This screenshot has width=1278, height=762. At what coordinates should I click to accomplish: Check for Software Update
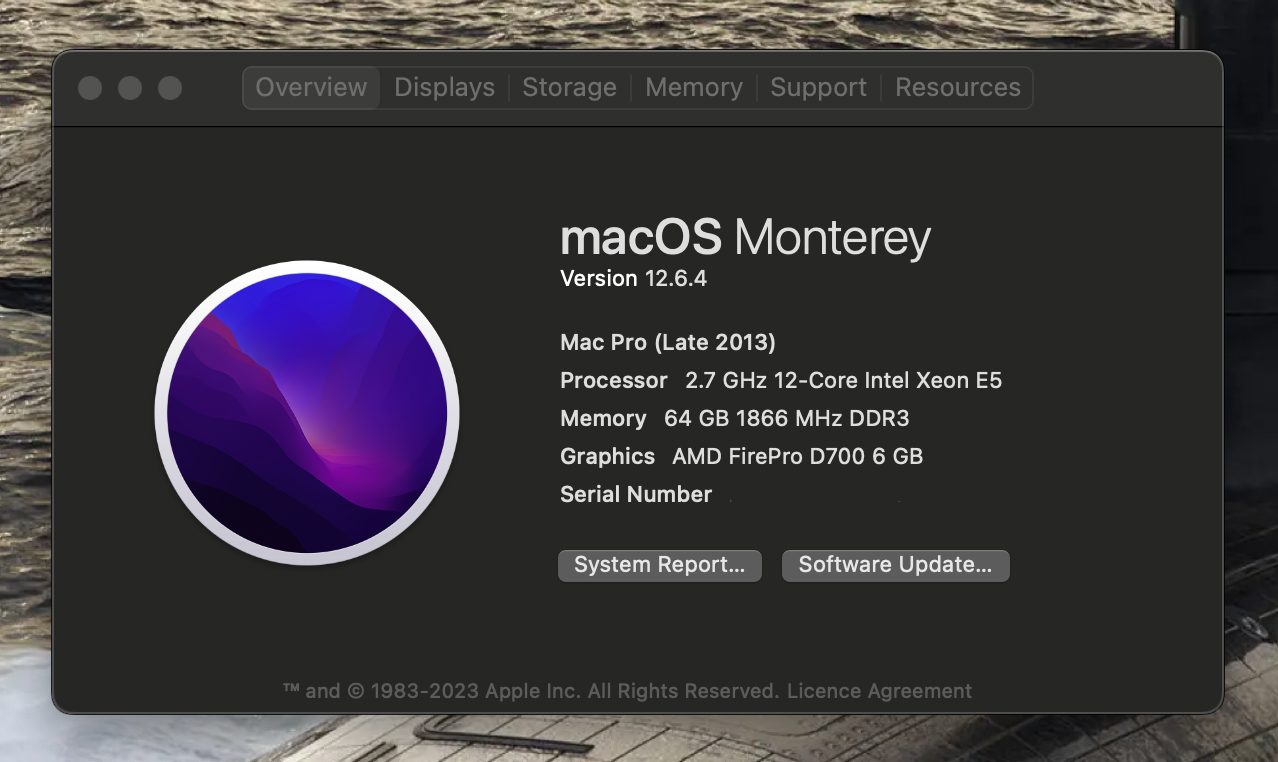tap(895, 565)
